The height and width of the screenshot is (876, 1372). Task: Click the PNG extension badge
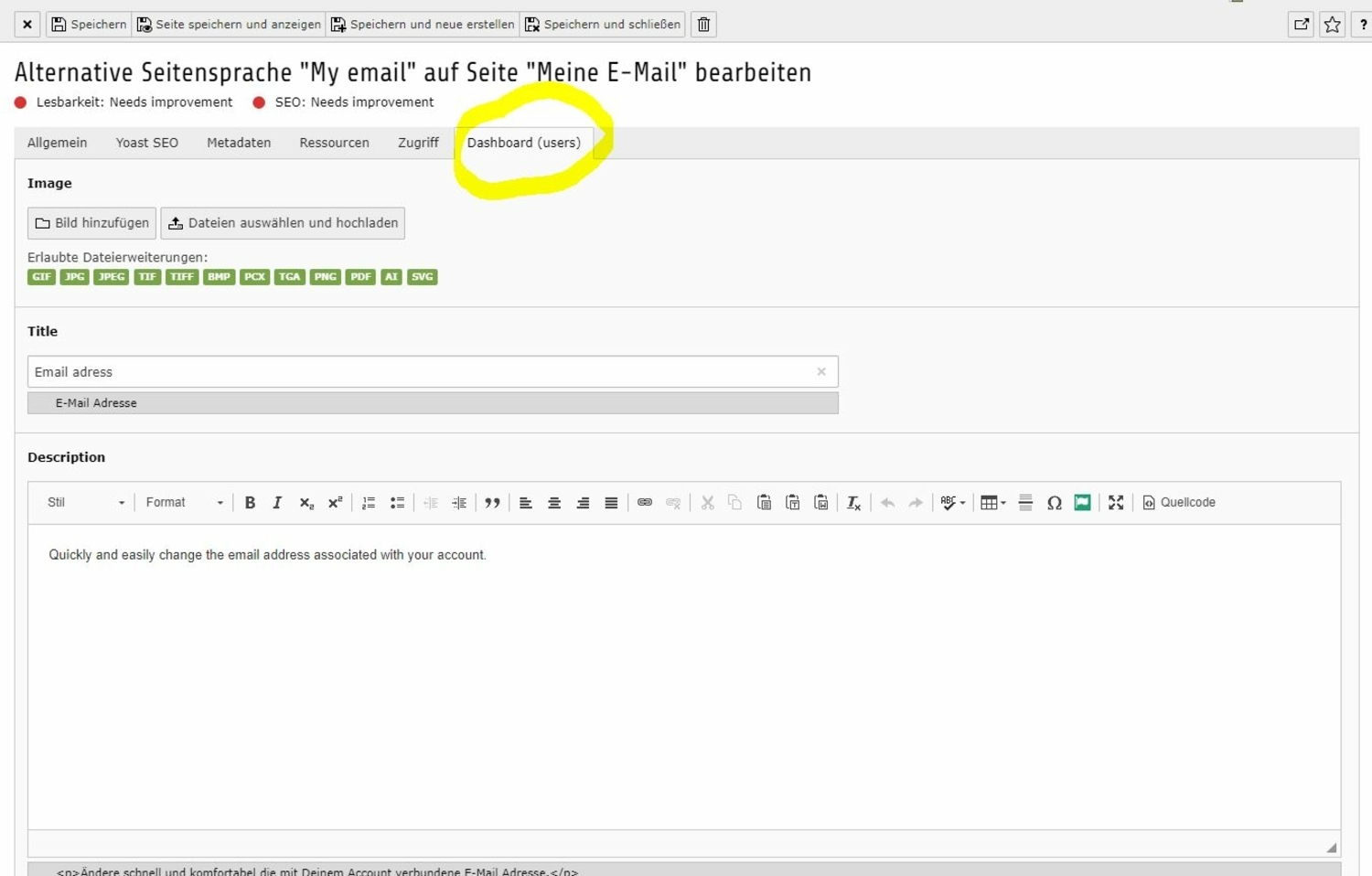[x=326, y=277]
